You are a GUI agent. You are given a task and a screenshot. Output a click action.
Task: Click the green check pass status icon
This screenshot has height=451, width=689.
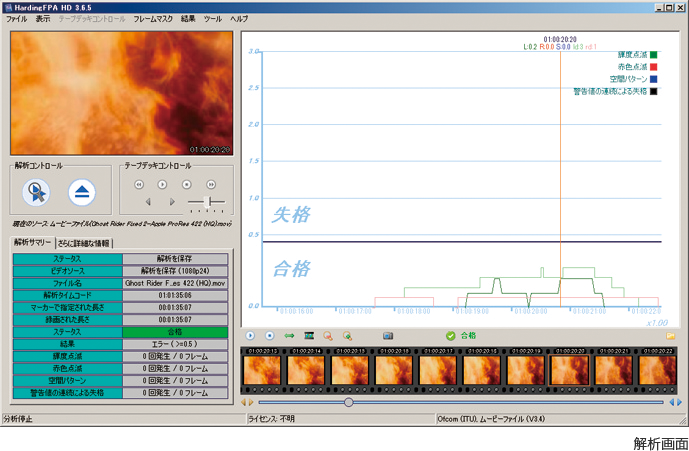click(x=450, y=336)
